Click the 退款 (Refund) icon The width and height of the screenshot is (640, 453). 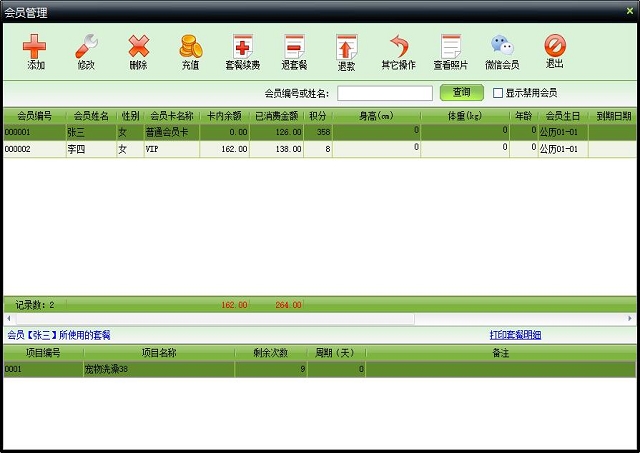tap(346, 51)
